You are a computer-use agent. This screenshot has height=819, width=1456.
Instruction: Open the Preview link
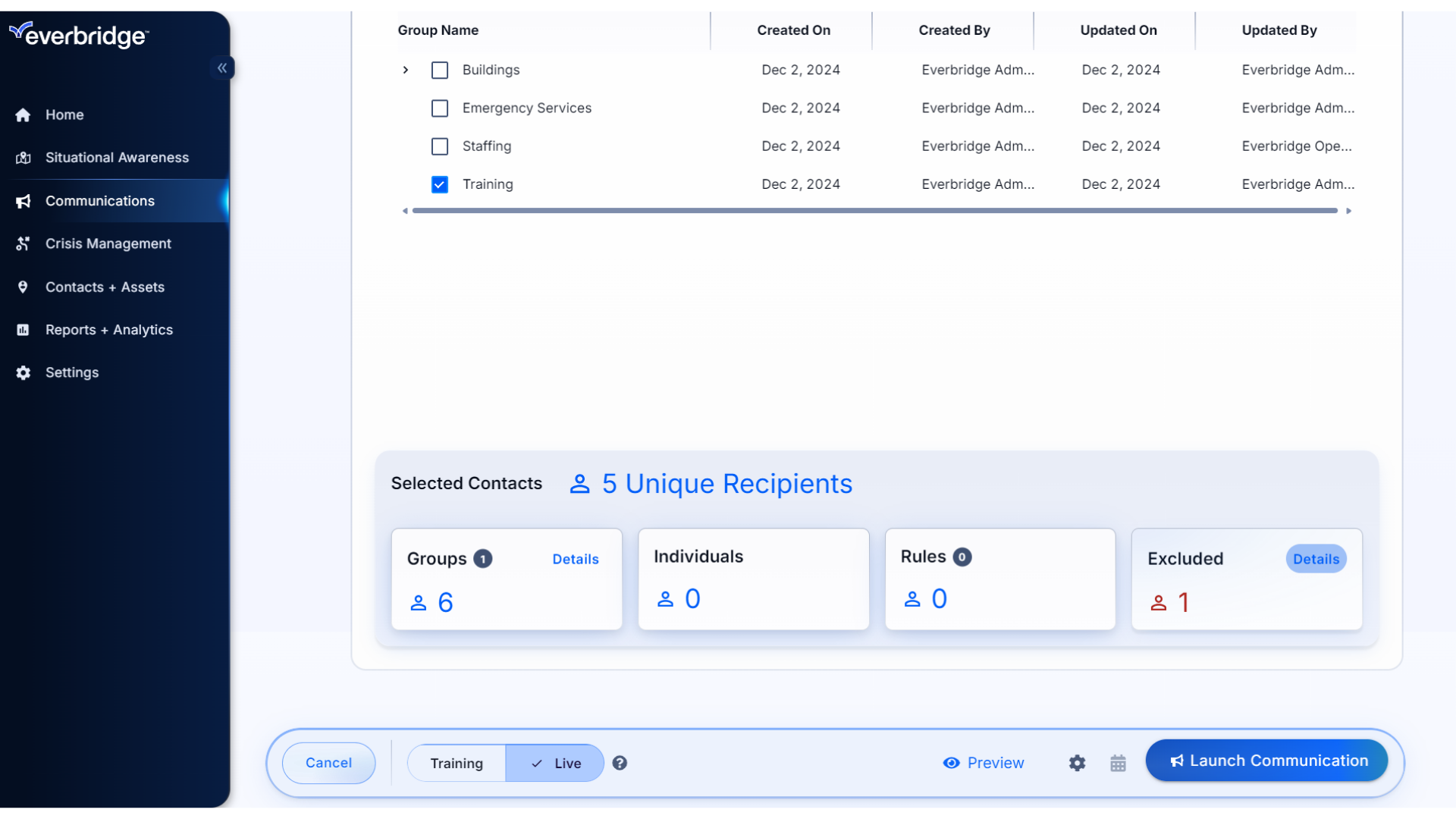(x=984, y=763)
